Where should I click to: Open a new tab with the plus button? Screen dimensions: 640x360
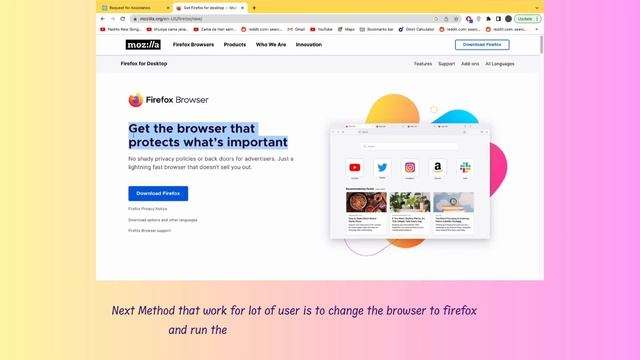click(x=254, y=8)
